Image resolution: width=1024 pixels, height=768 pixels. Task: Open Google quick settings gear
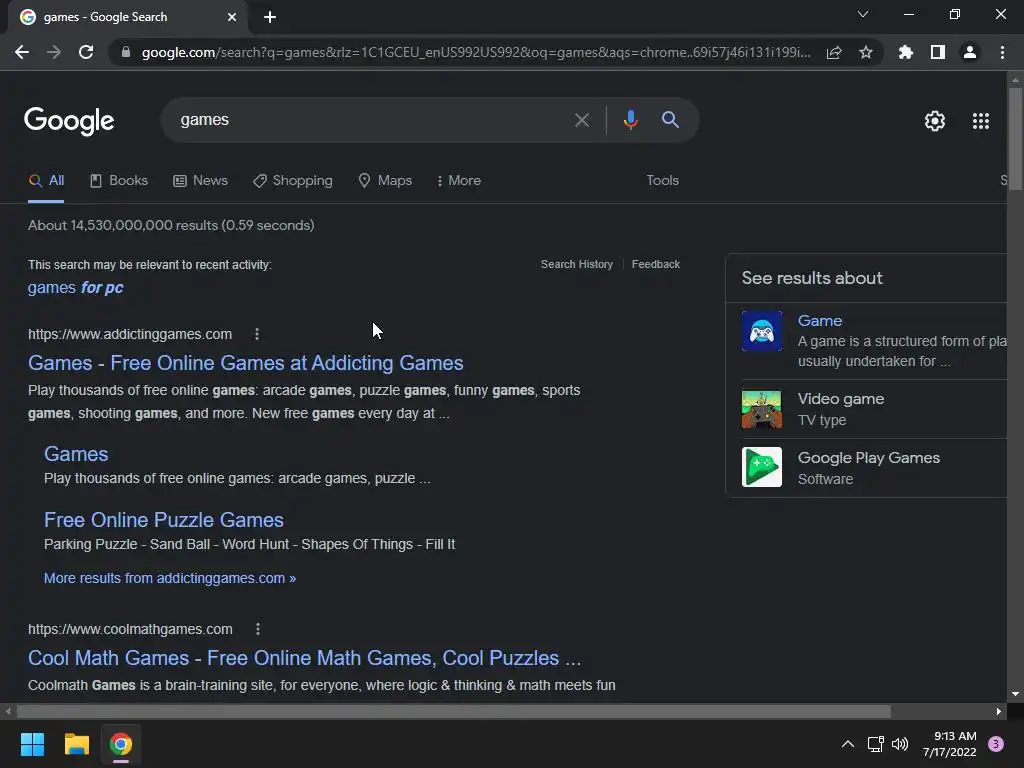935,121
